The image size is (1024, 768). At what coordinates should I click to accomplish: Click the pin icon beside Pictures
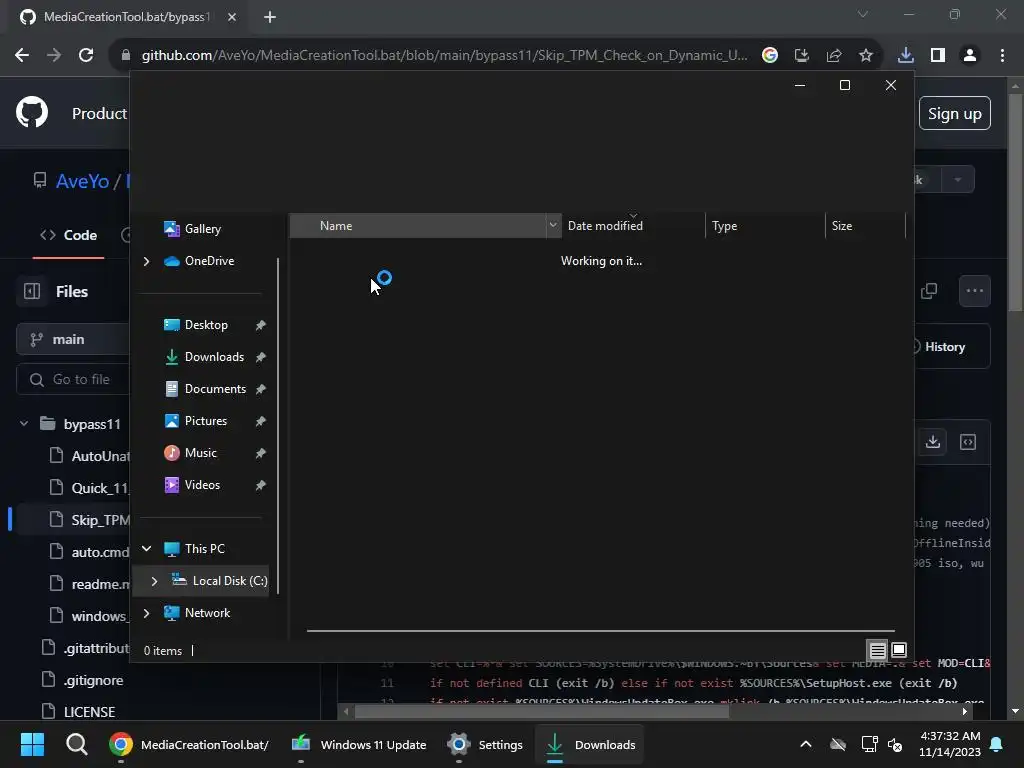point(261,421)
